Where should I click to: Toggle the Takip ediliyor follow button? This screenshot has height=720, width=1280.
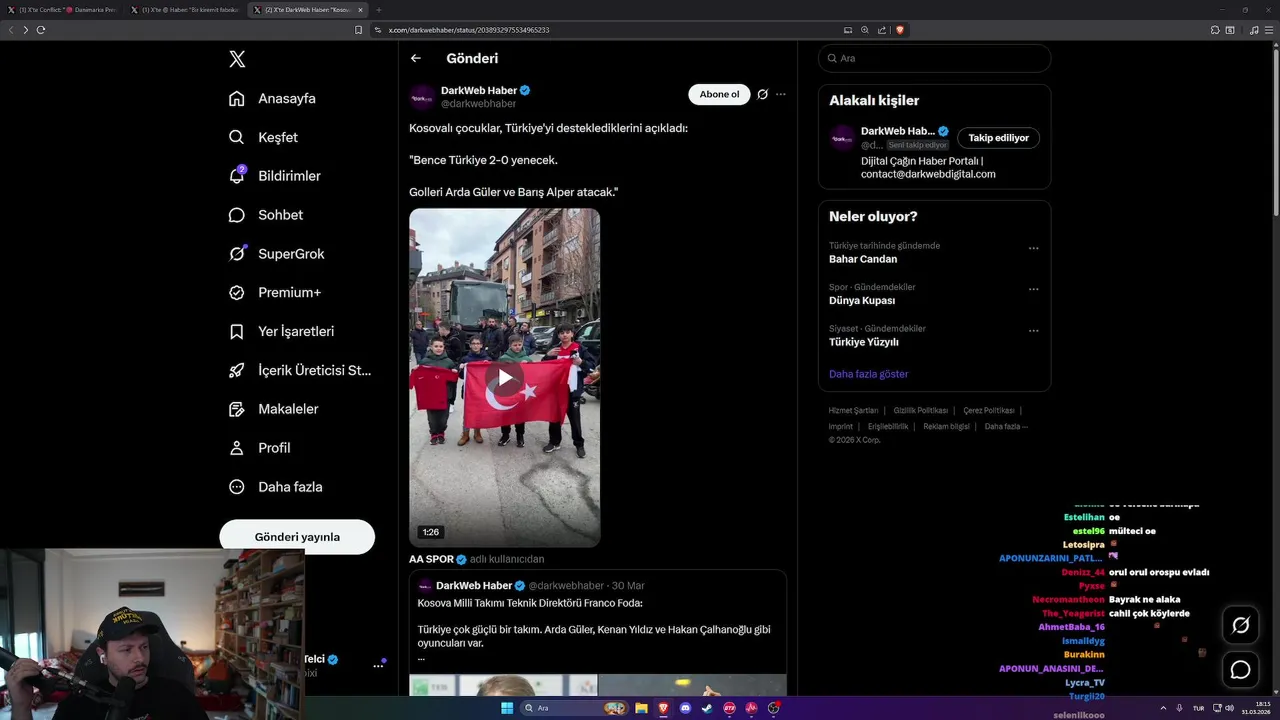[998, 138]
